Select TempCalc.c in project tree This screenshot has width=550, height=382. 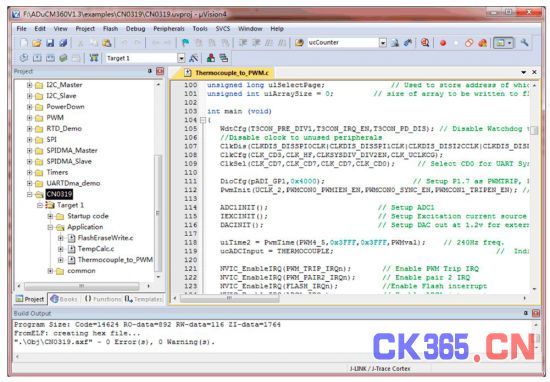tap(95, 249)
